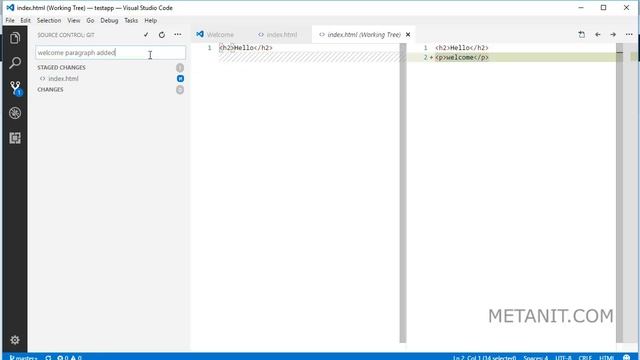Click the feedback smiley icon
The image size is (640, 360).
tap(627, 358)
